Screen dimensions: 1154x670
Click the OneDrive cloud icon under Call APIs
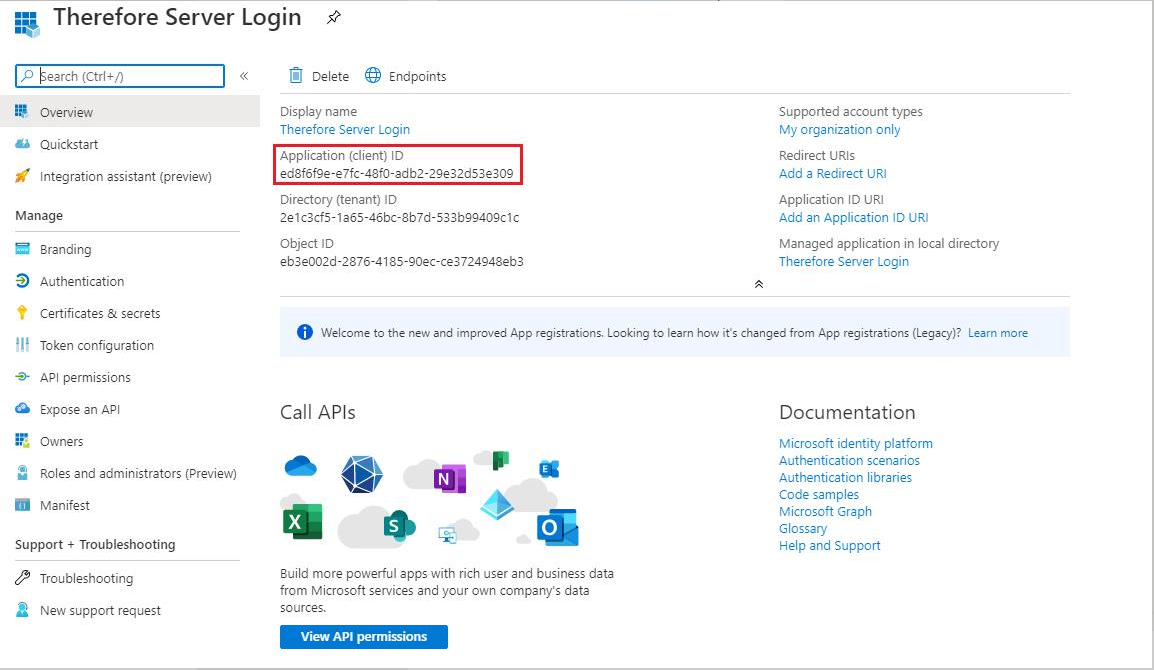coord(300,466)
